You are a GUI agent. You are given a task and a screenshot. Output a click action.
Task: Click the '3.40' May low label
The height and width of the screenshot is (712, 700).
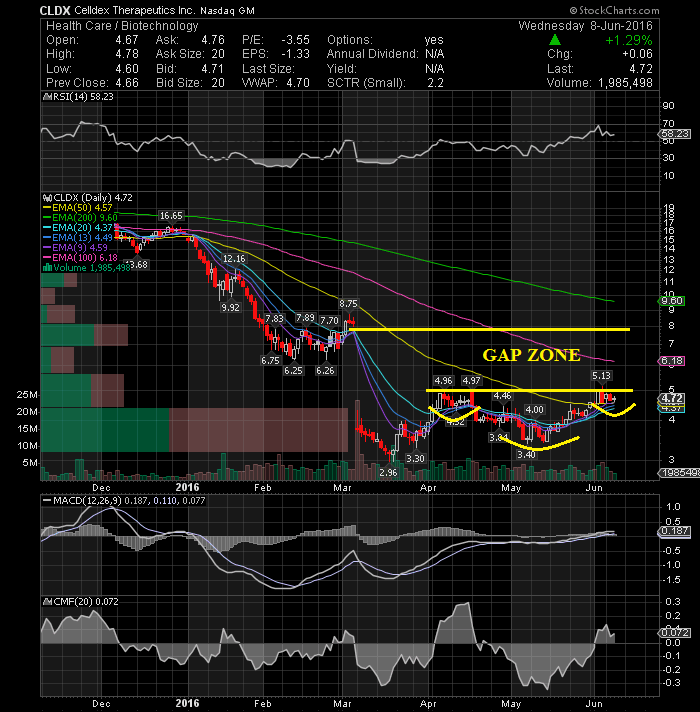pos(526,455)
